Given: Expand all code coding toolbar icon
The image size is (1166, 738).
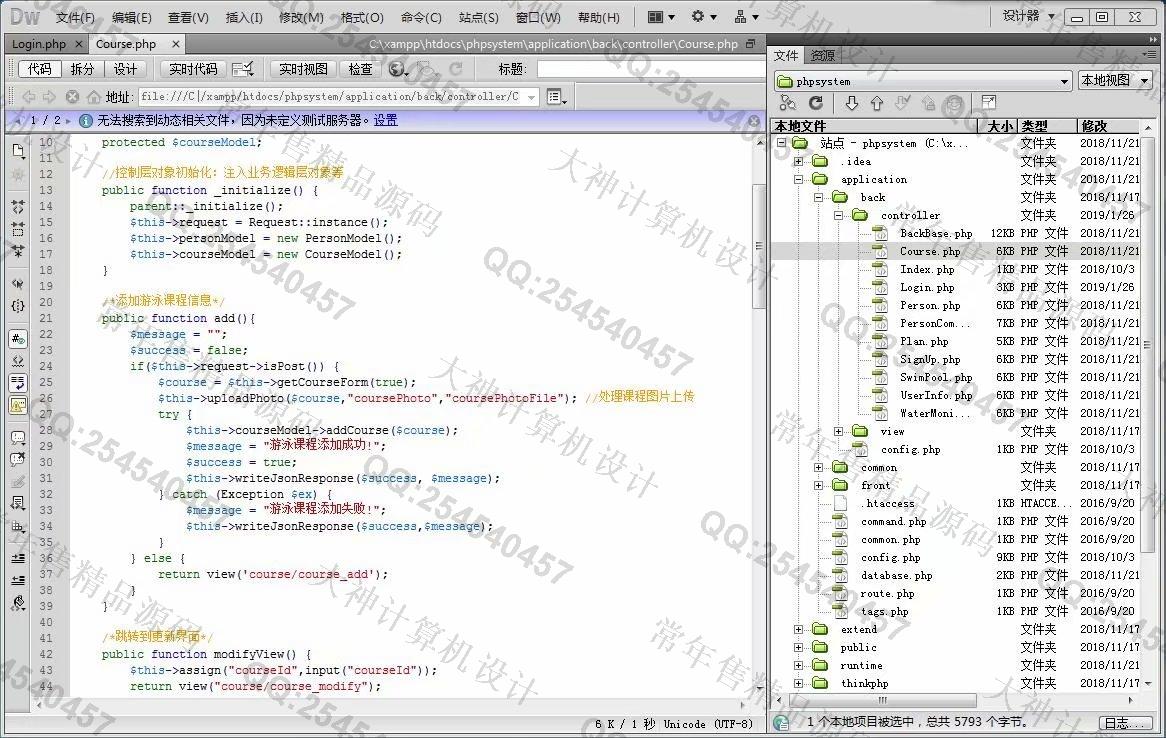Looking at the screenshot, I should [18, 251].
